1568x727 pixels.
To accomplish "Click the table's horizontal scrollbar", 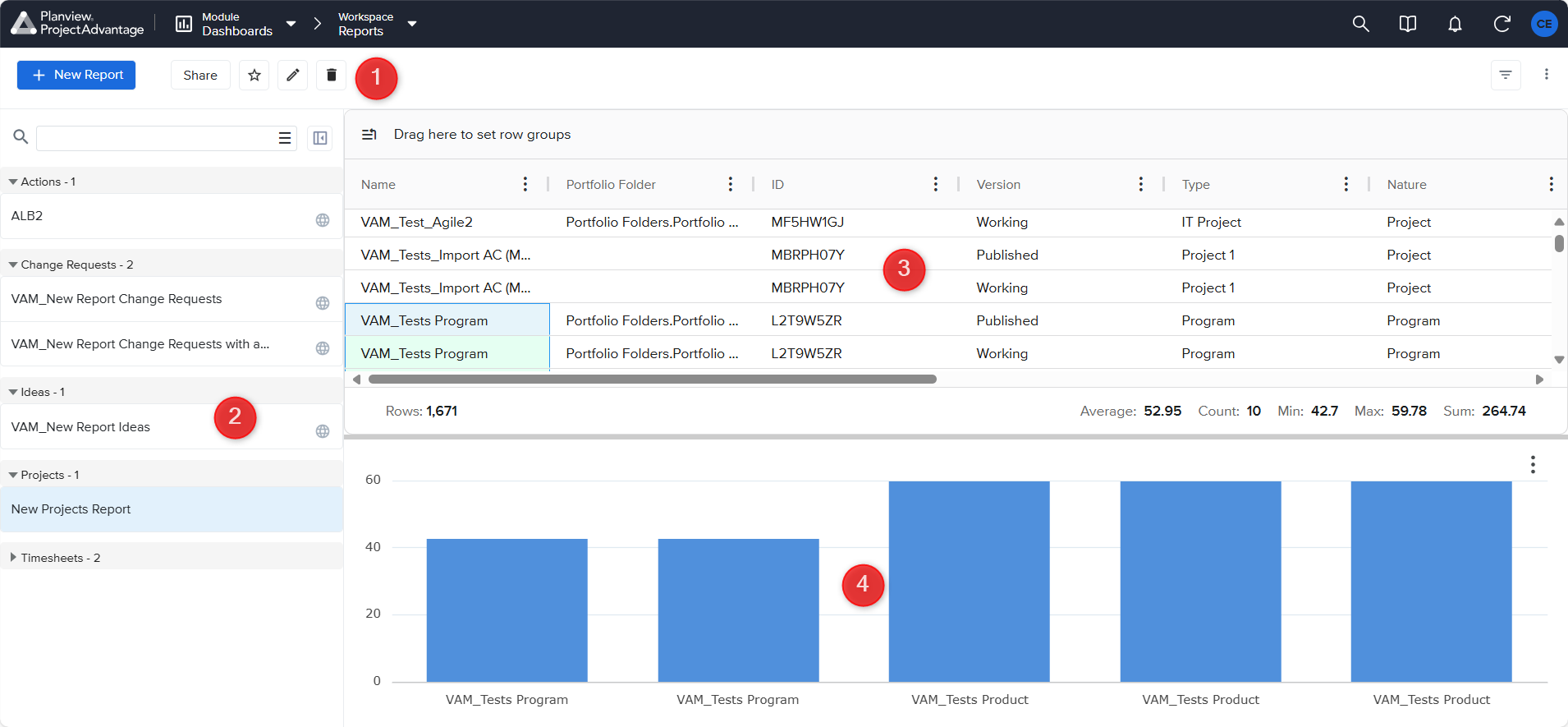I will click(x=652, y=380).
